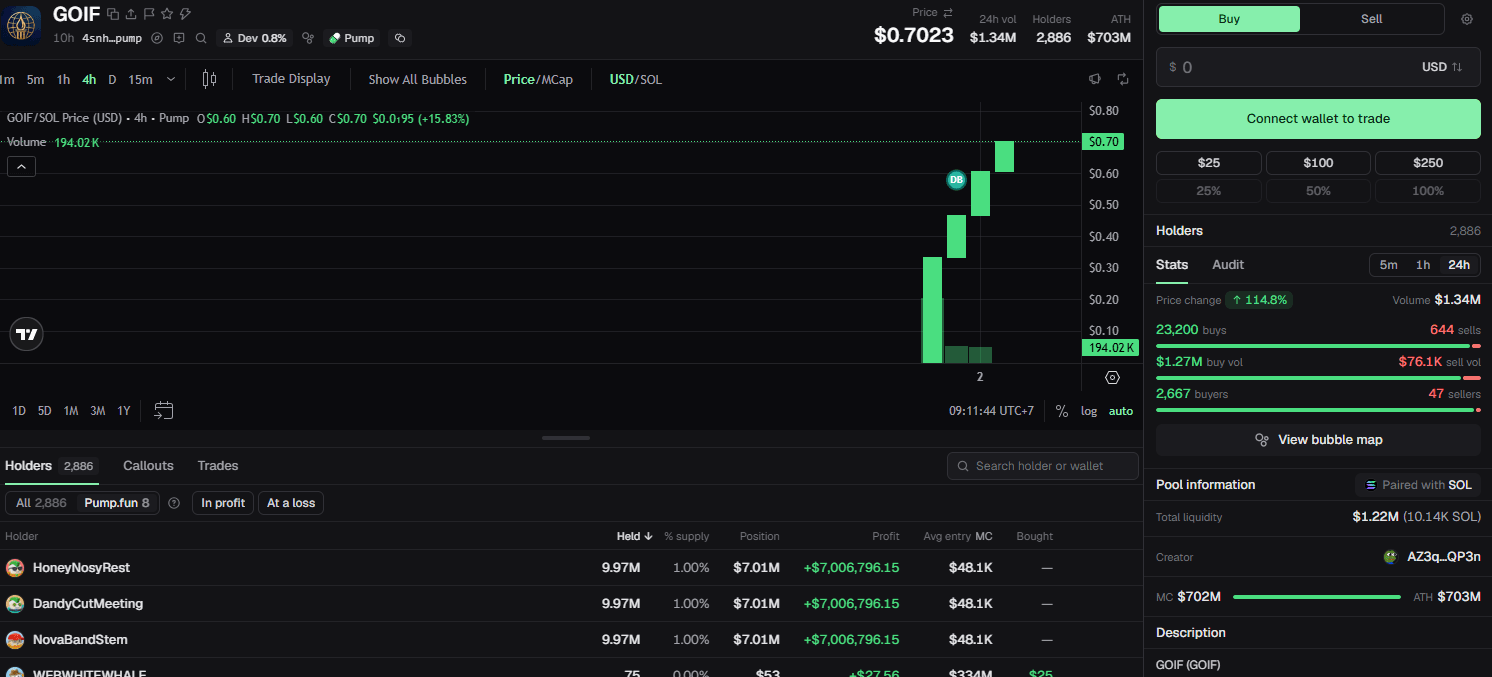Screen dimensions: 1492x677
Task: Choose the $100 quick amount
Action: tap(1318, 163)
